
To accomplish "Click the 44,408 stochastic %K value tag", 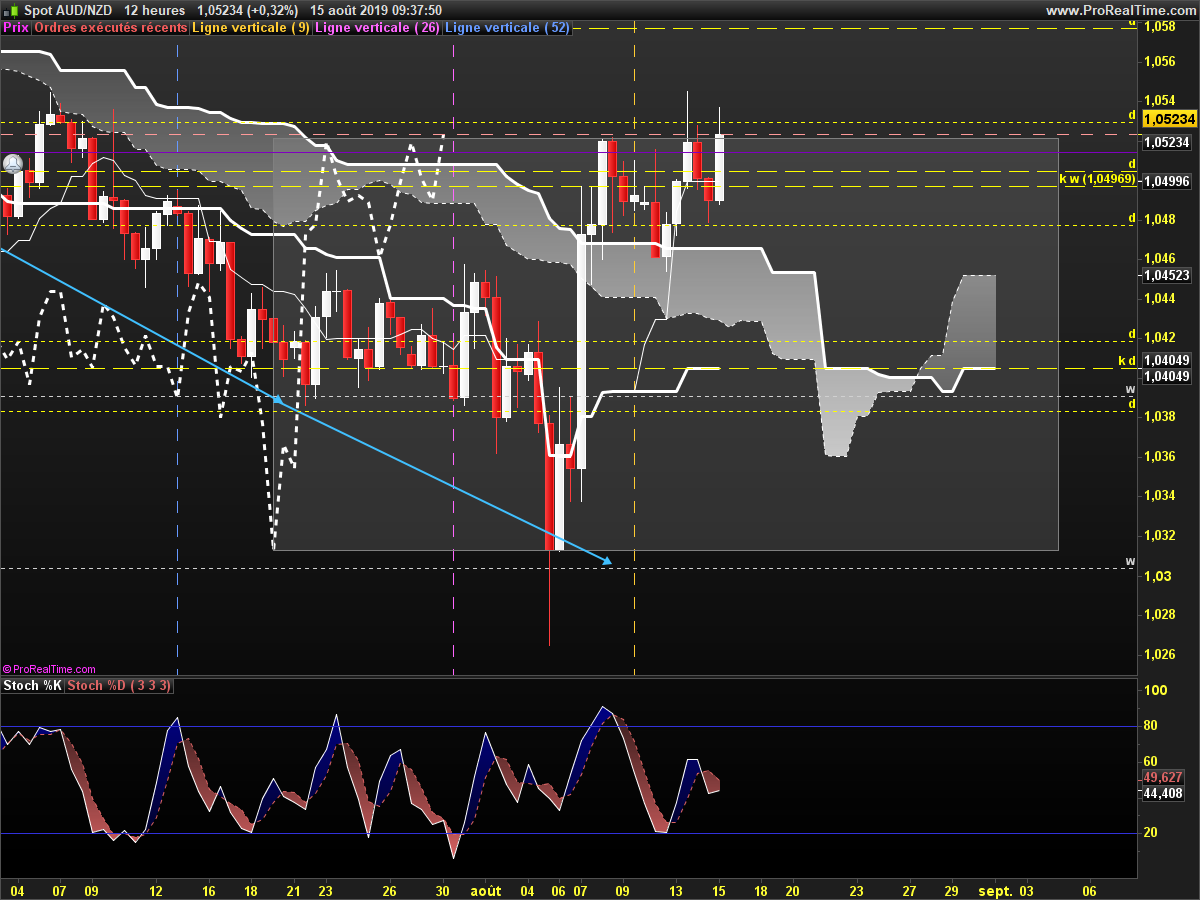I will [1163, 793].
